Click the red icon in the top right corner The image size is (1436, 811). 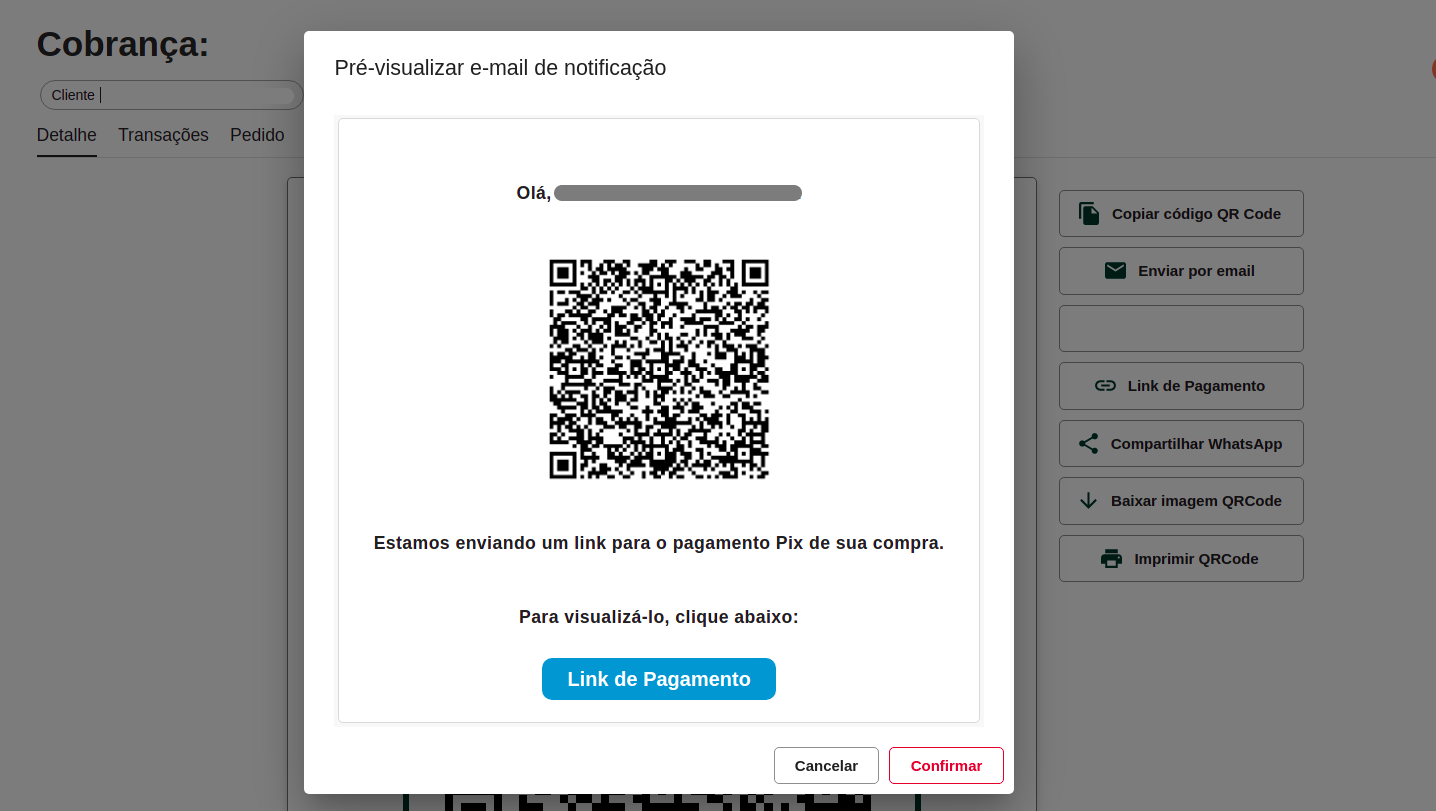(x=1433, y=68)
